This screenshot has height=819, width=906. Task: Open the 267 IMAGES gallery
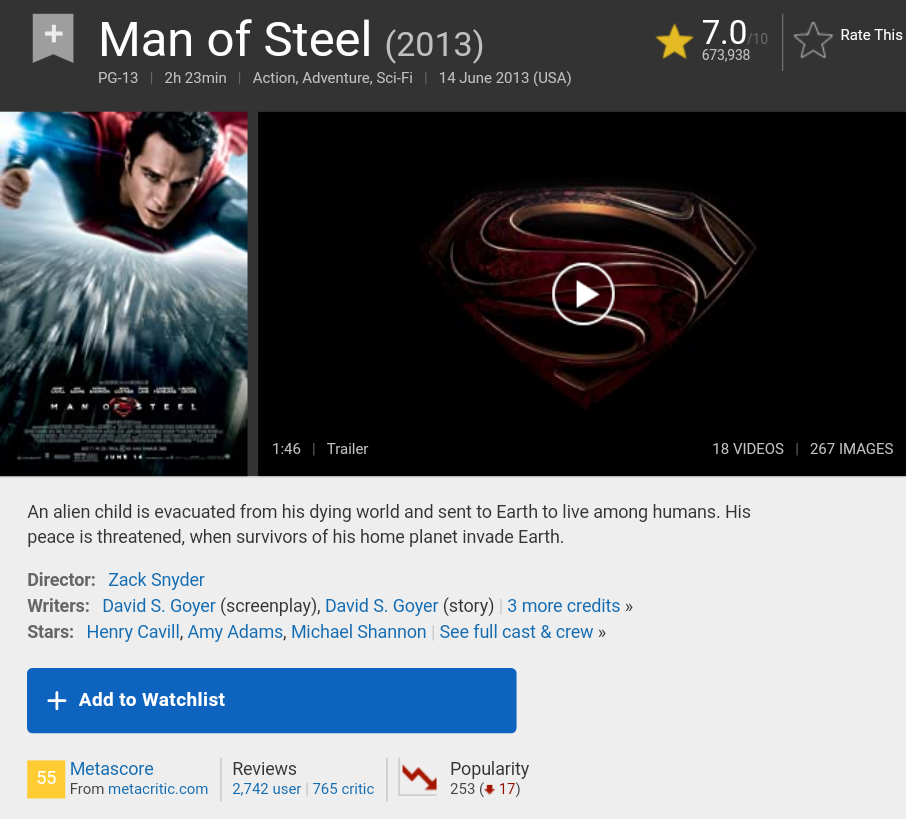click(x=851, y=449)
